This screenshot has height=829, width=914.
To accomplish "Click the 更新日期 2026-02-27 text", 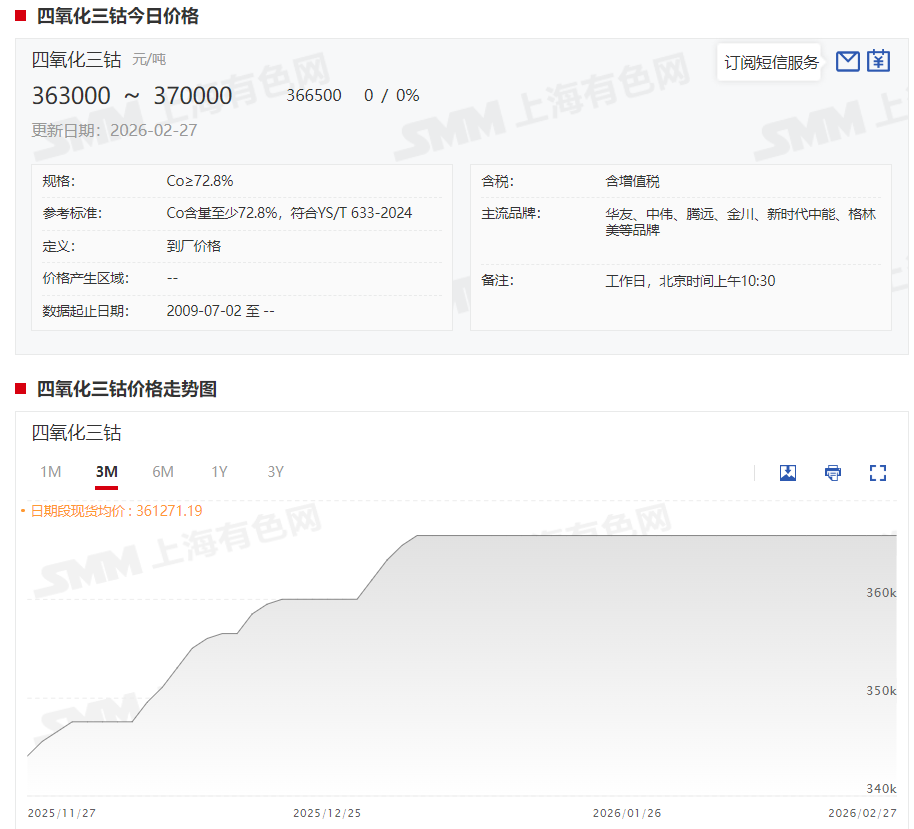I will (x=114, y=130).
